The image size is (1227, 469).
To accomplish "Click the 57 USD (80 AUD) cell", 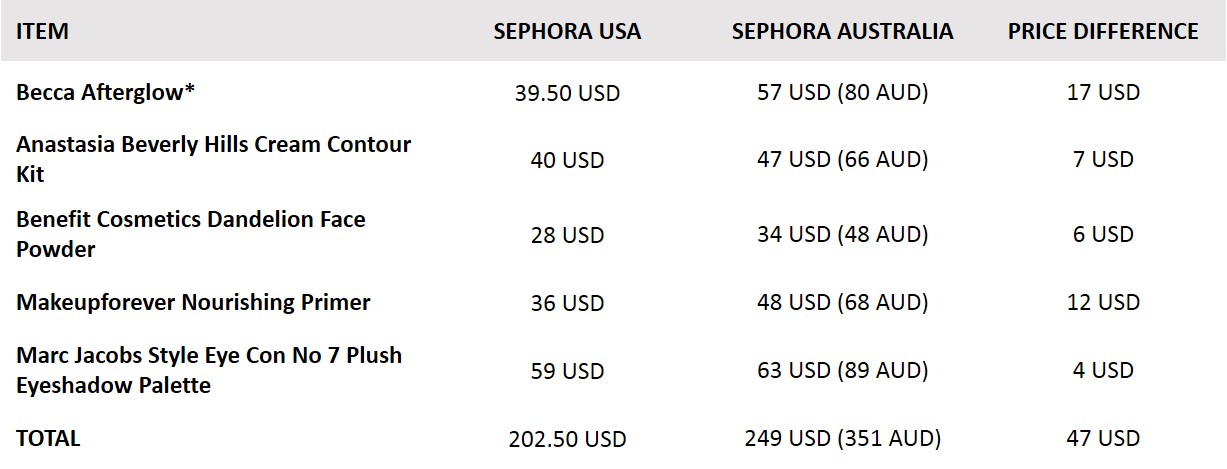I will click(x=842, y=93).
